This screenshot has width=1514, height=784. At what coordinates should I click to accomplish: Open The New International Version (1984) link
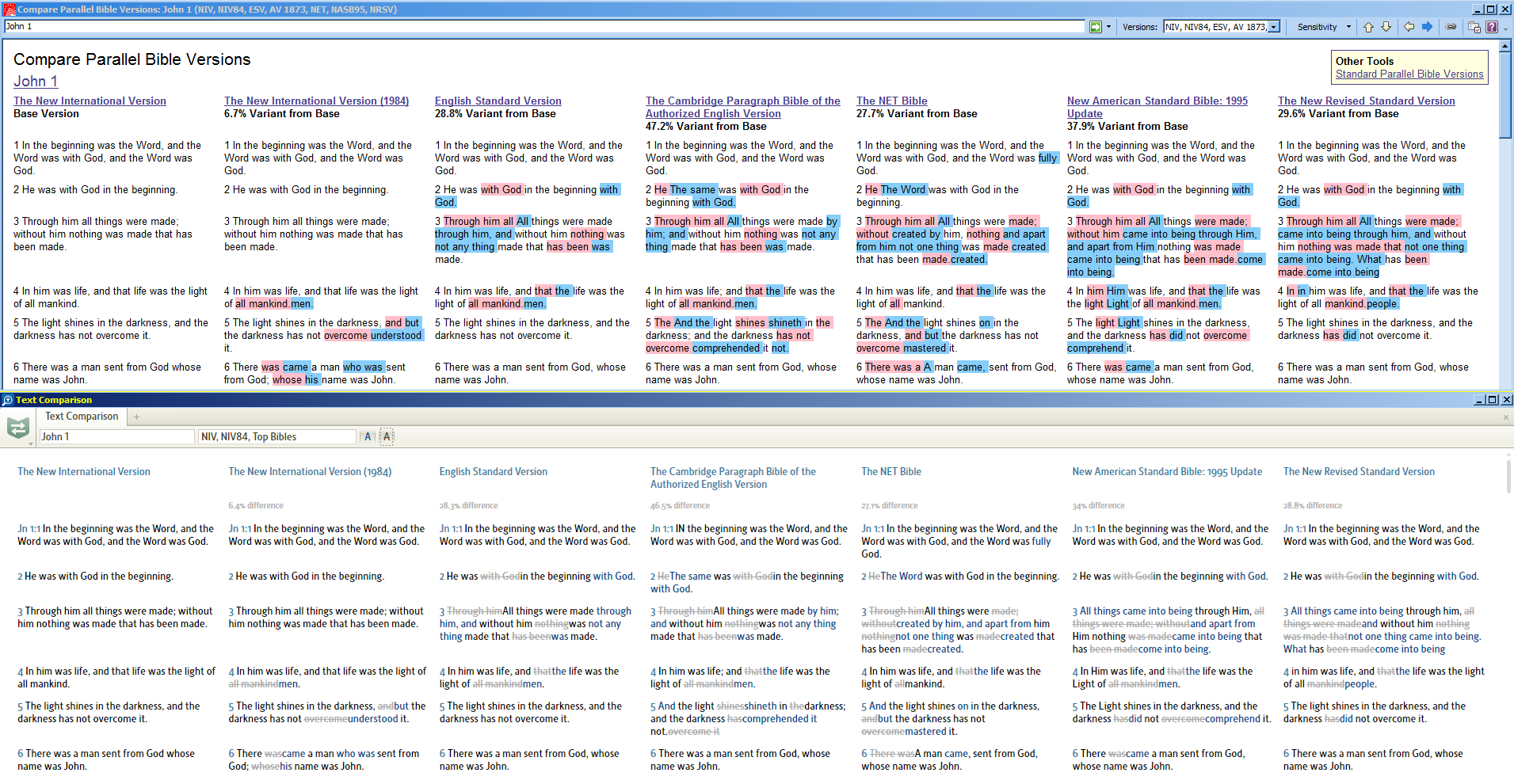pos(316,101)
